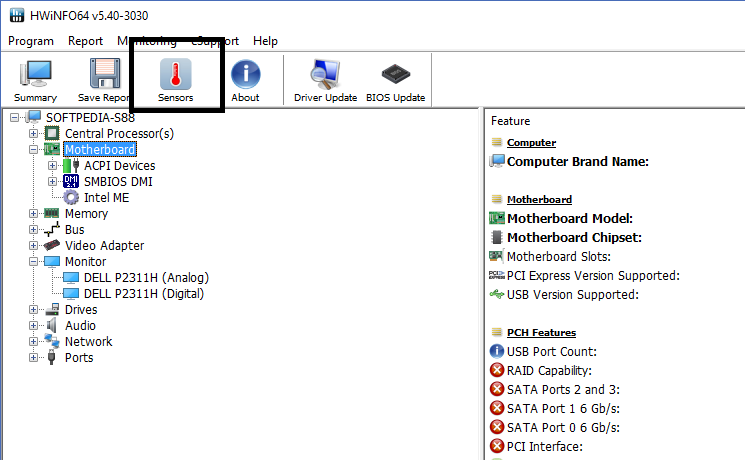Open the Help menu
745x460 pixels.
(x=265, y=41)
